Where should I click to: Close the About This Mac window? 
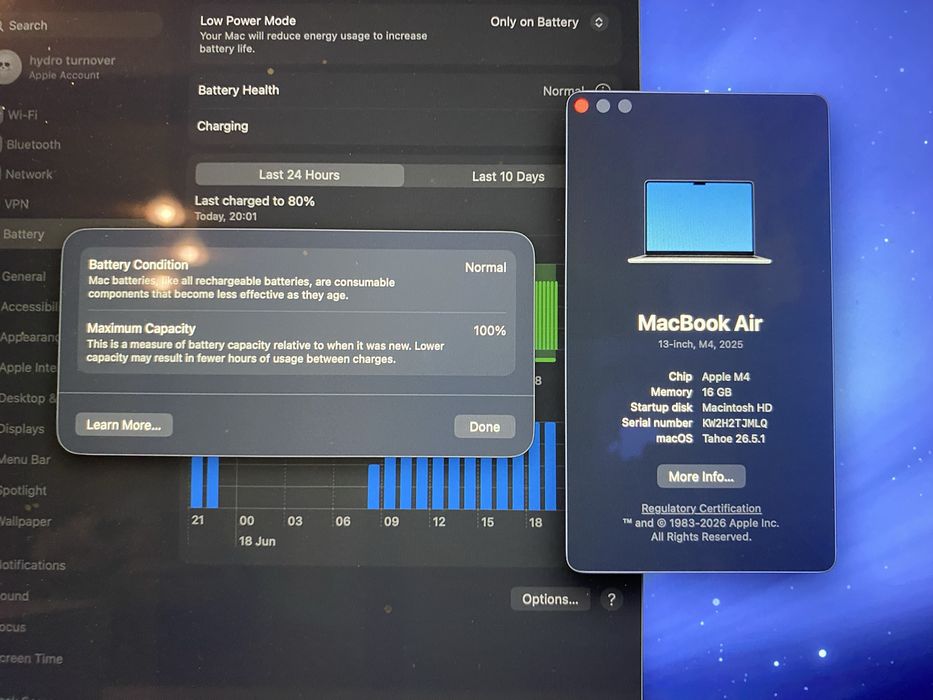pyautogui.click(x=582, y=106)
